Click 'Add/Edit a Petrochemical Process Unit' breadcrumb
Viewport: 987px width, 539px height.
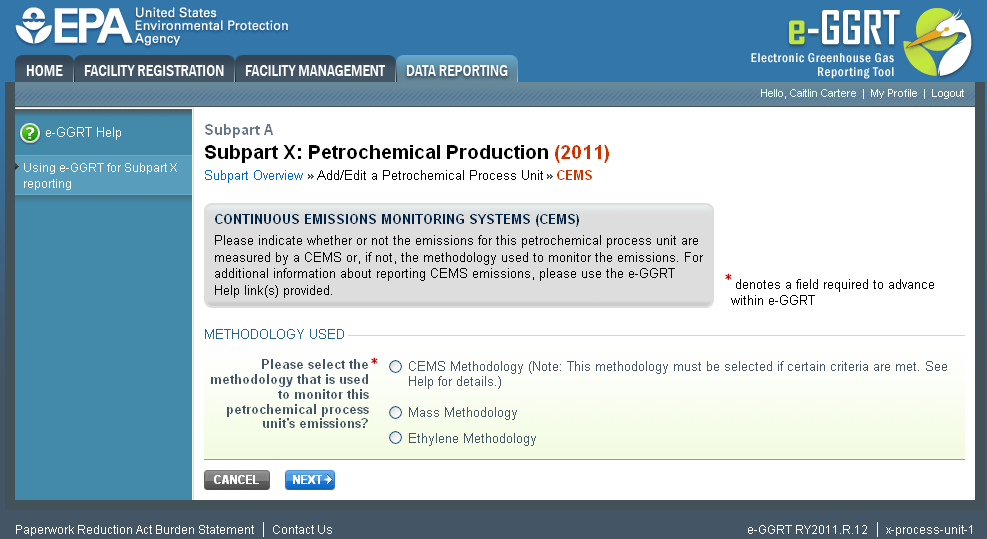[430, 176]
